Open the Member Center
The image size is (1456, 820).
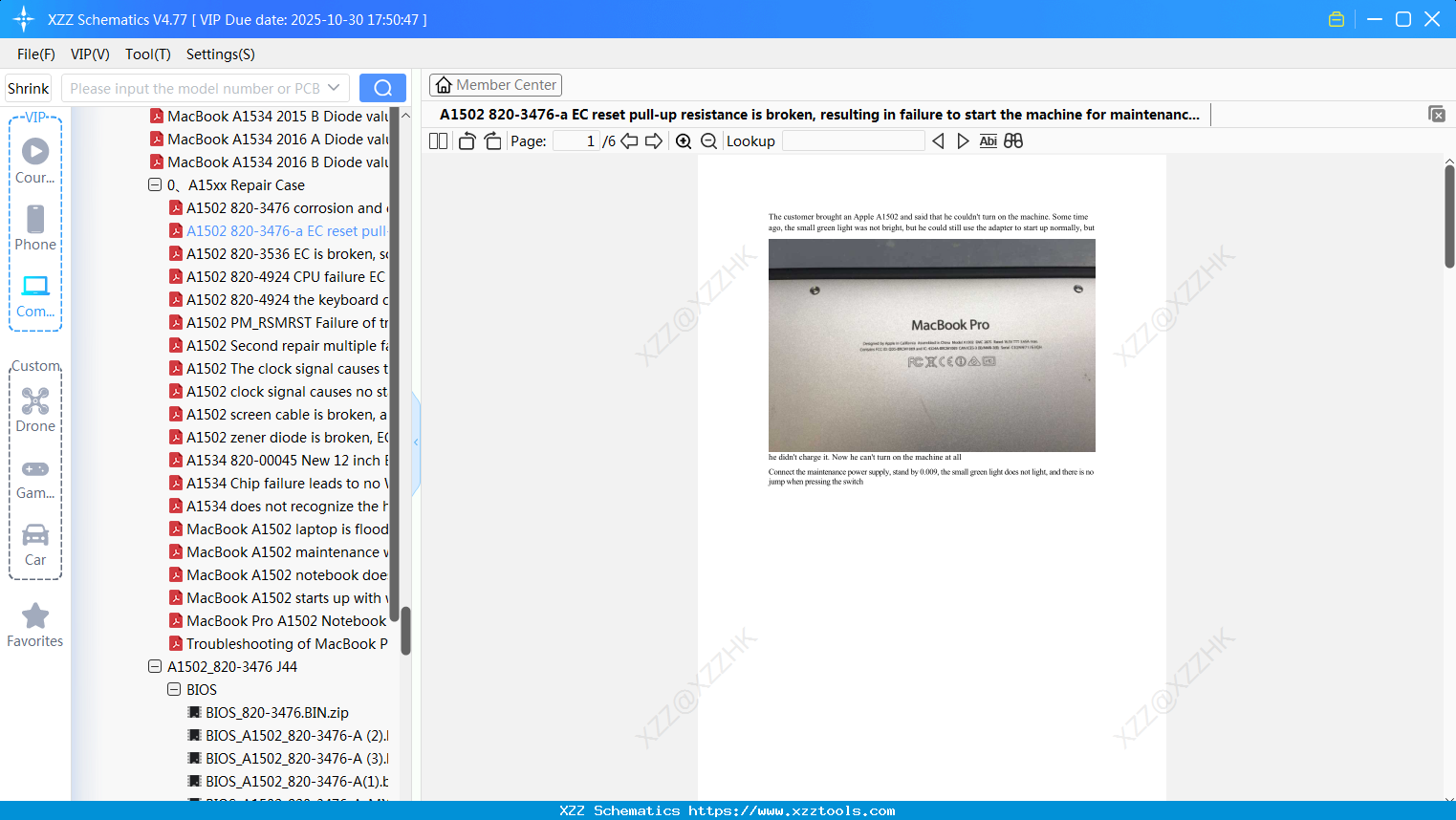[x=495, y=85]
